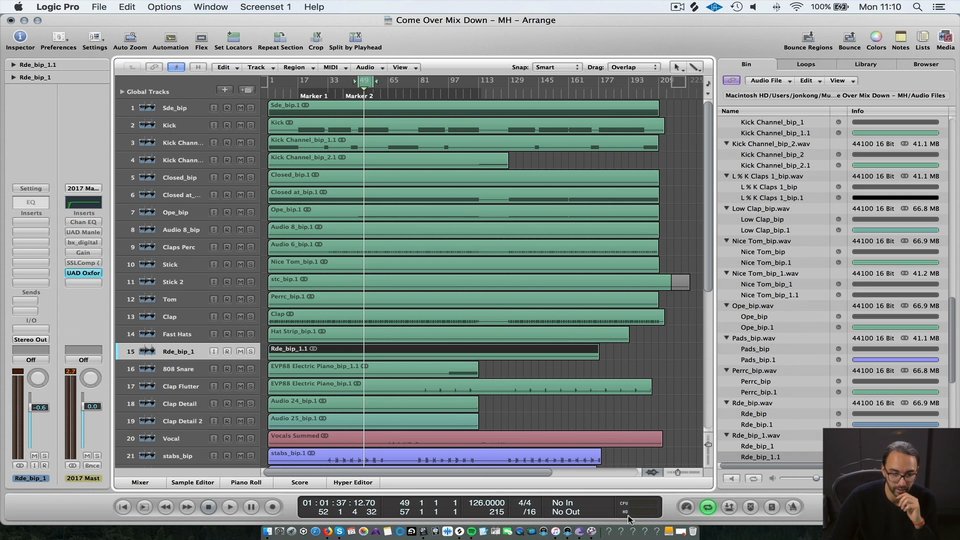Viewport: 960px width, 540px height.
Task: Toggle input monitoring on Tom track
Action: tap(214, 299)
